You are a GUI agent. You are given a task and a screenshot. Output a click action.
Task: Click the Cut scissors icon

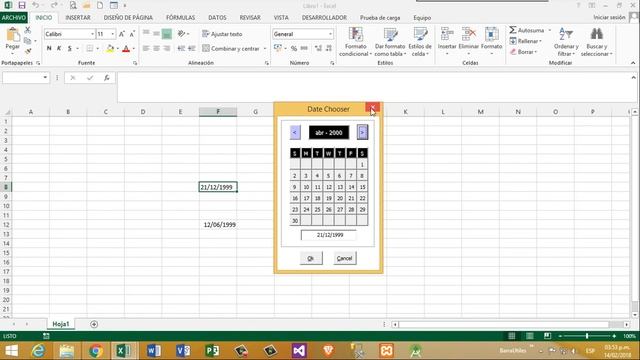click(x=27, y=30)
